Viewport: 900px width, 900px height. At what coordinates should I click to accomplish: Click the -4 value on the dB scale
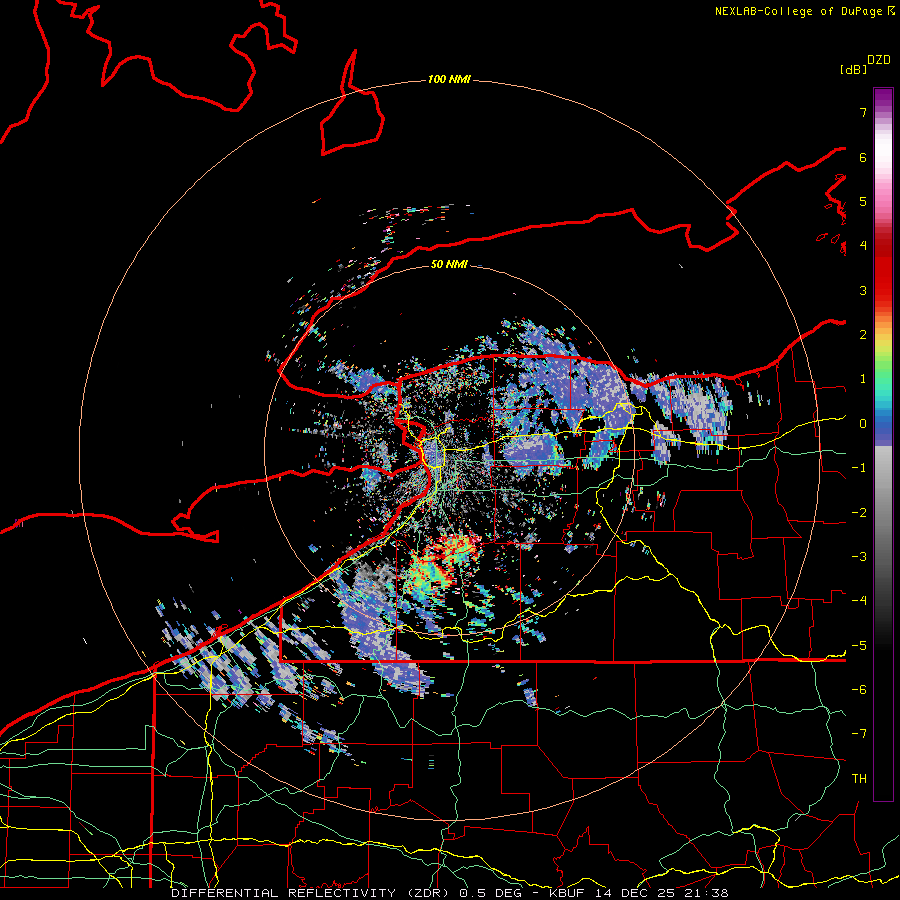(859, 601)
